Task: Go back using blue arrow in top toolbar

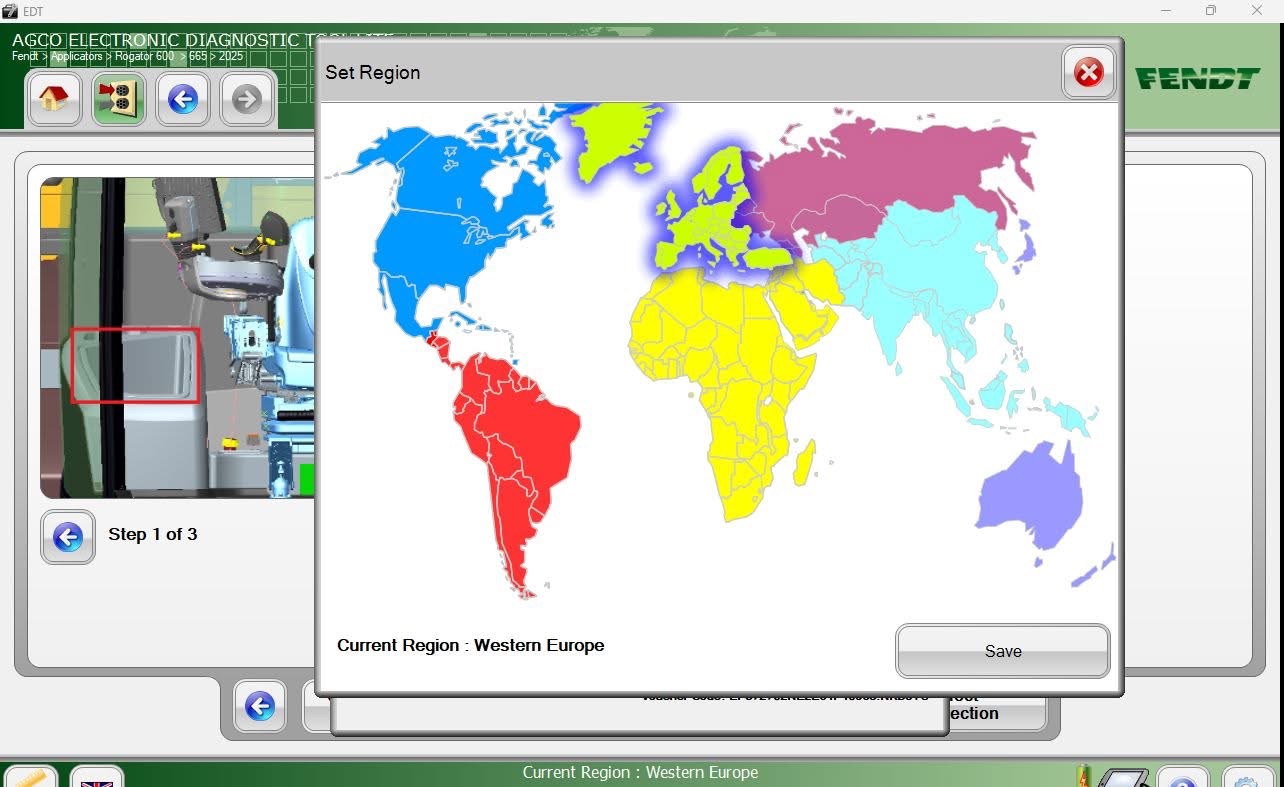Action: pyautogui.click(x=183, y=99)
